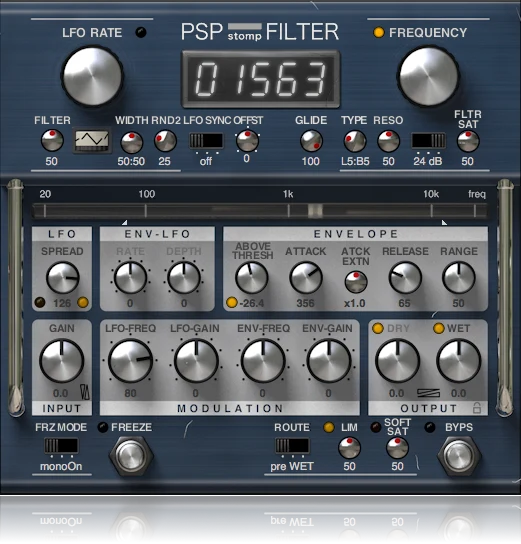Screen dimensions: 521x544
Task: Toggle the dark LED left of SPREAD value
Action: coord(40,303)
